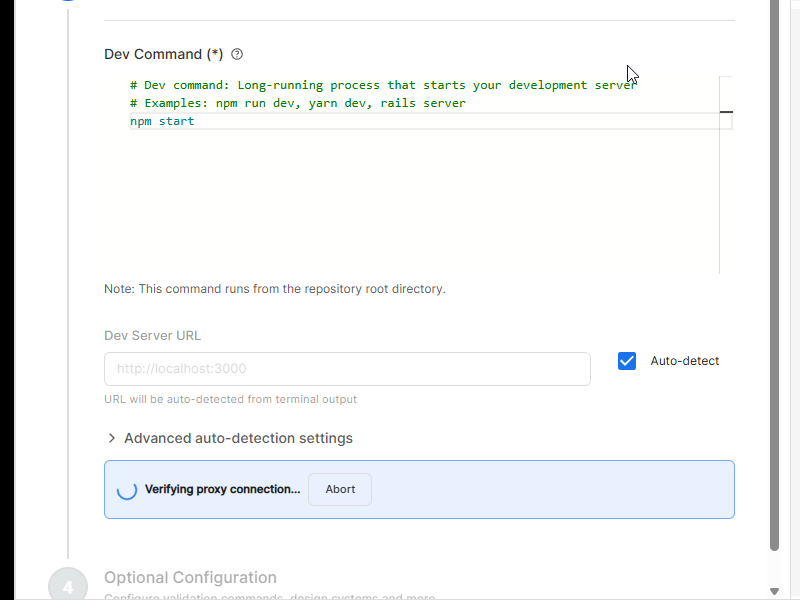Expand Advanced auto-detection settings via chevron
The image size is (800, 600).
[112, 438]
